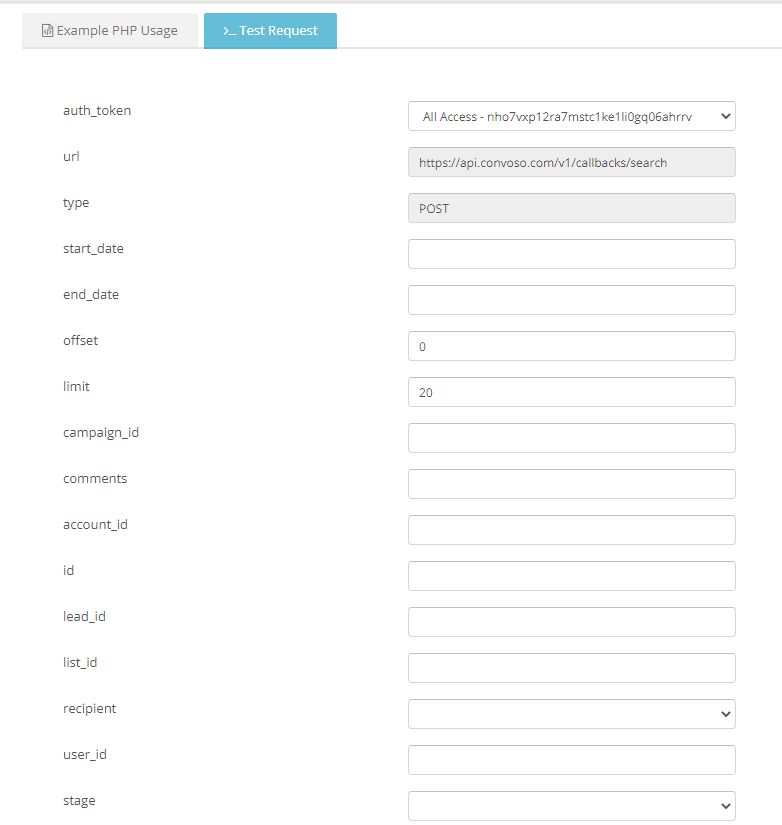Focus the end_date text box
This screenshot has height=825, width=782.
571,300
